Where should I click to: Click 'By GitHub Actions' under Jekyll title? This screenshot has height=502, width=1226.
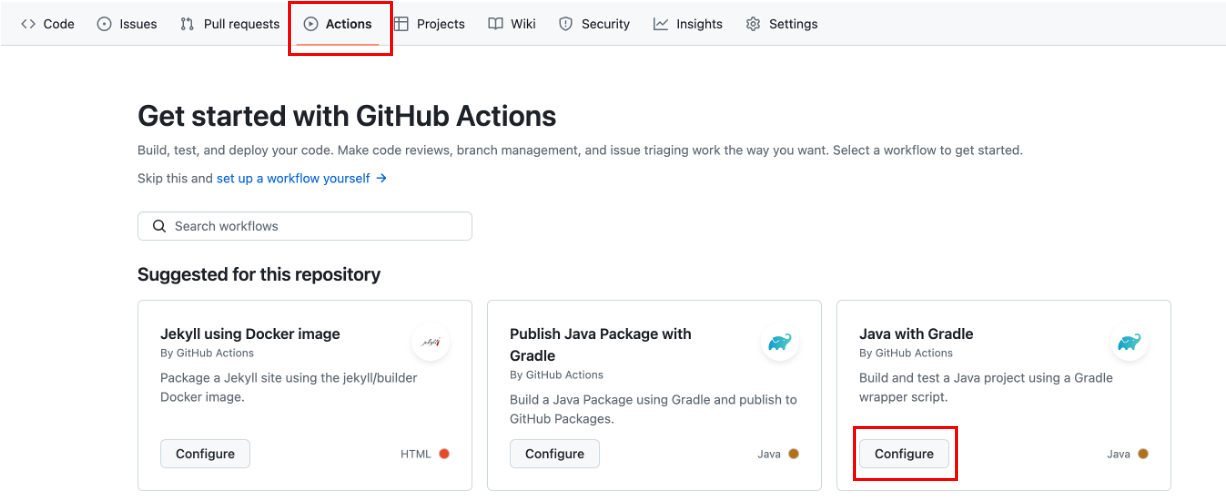(207, 353)
